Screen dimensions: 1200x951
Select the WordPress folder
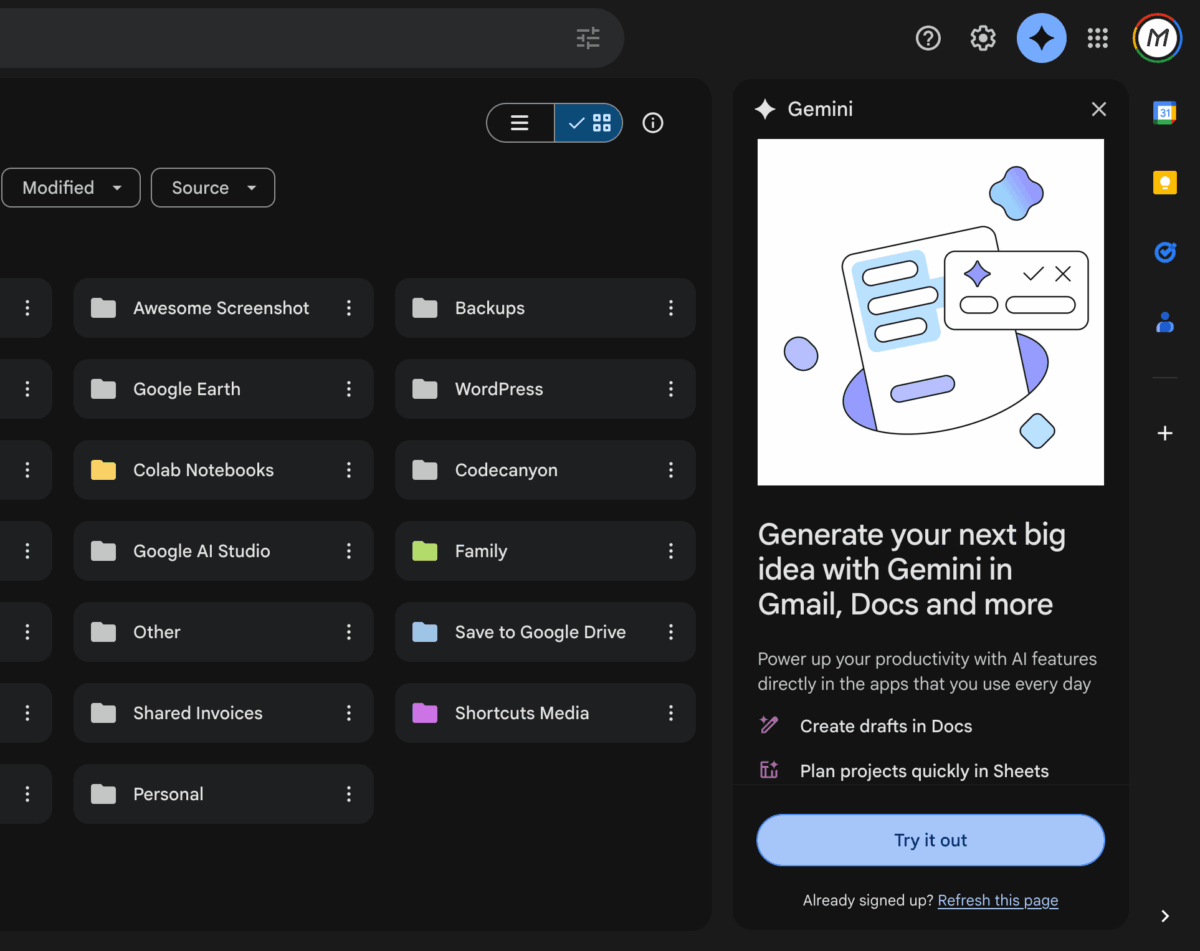(x=545, y=389)
